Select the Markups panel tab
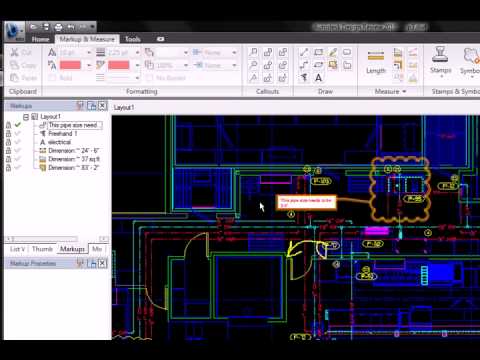Screen dimensions: 480x360 [72, 249]
